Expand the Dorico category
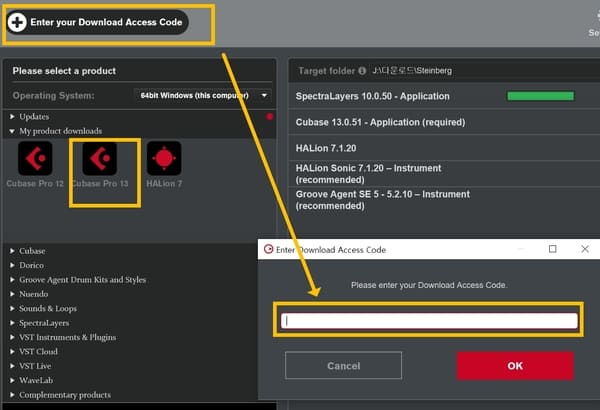The image size is (600, 410). pyautogui.click(x=12, y=265)
